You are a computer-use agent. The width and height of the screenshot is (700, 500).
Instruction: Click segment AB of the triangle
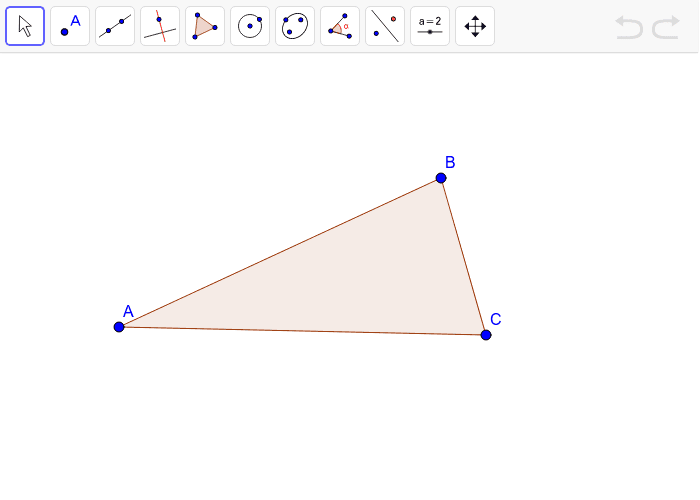(x=279, y=253)
